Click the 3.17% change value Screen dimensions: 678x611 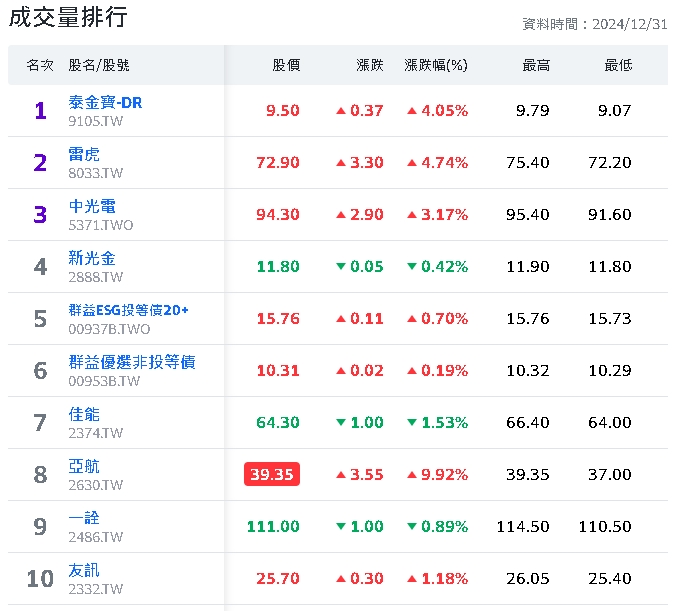438,214
